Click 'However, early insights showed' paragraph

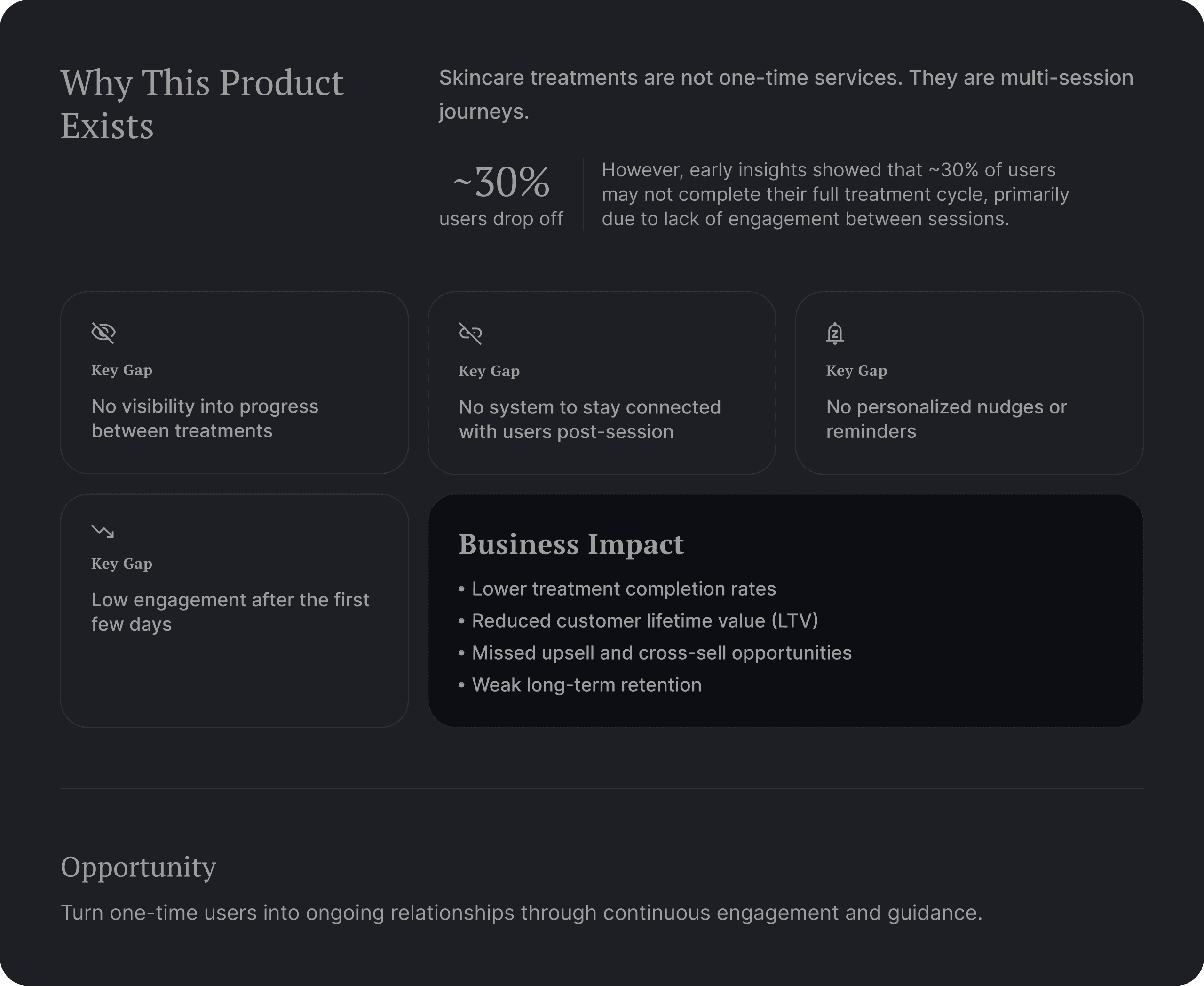(x=835, y=194)
